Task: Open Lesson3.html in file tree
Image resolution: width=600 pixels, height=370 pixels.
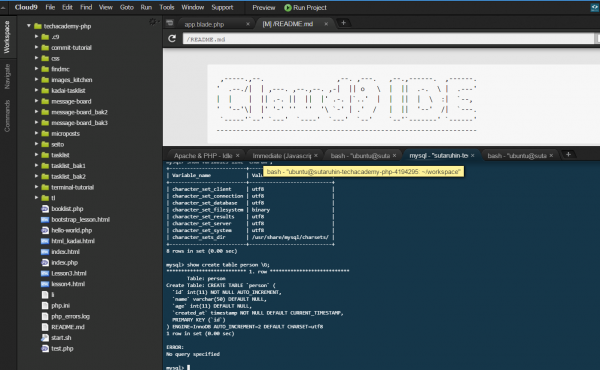Action: point(69,273)
